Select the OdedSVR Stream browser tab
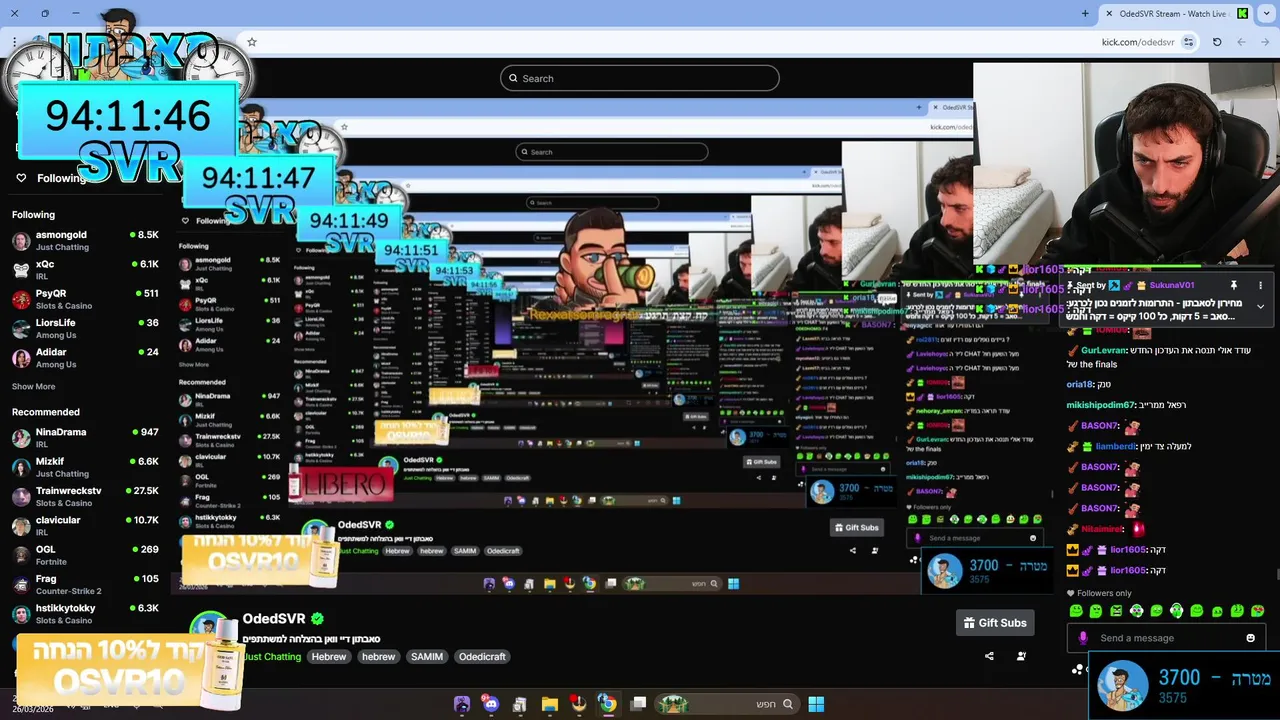 click(x=1177, y=13)
